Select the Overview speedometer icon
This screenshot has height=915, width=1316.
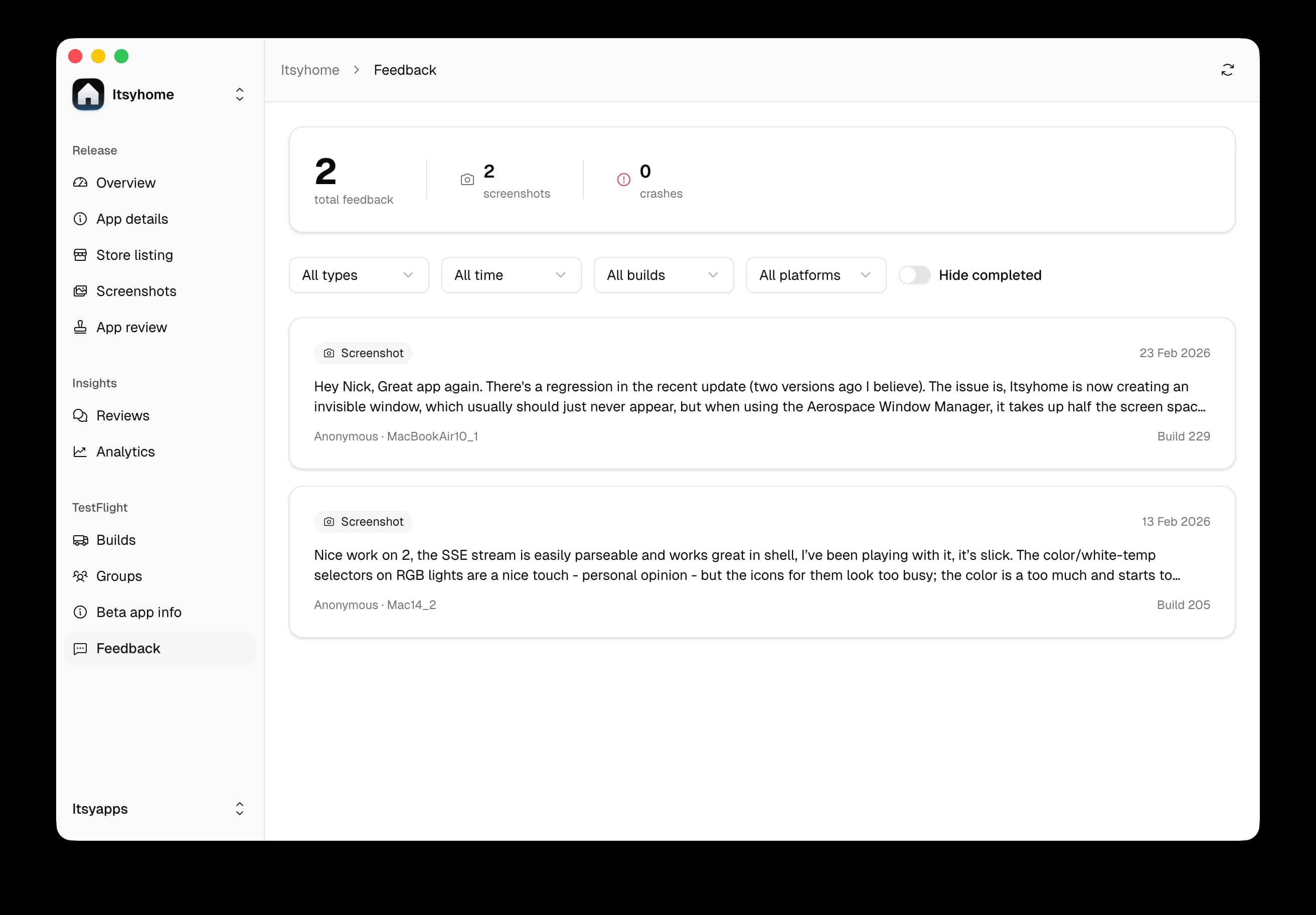[81, 182]
